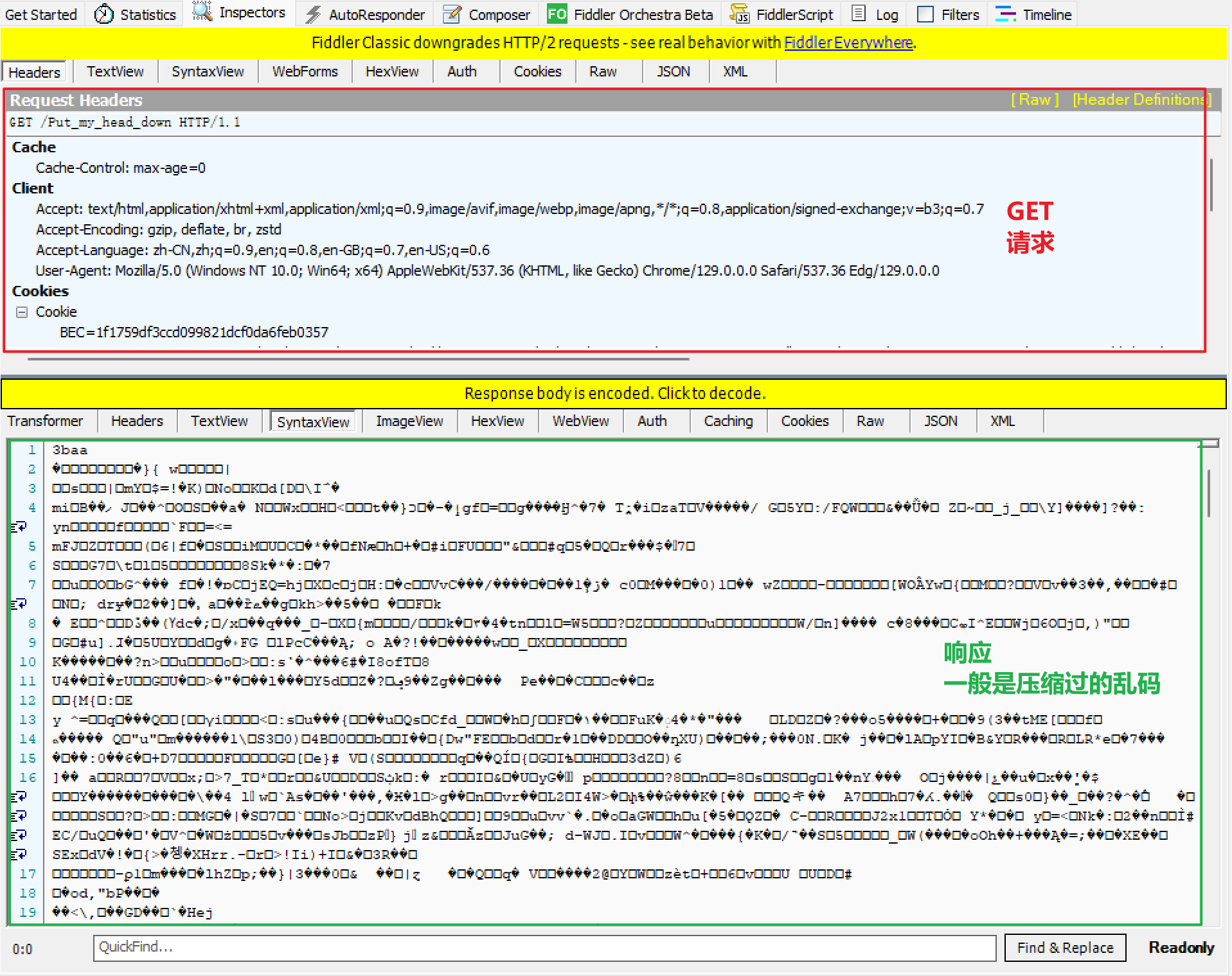Open the Transformer response tab
1232x976 pixels.
click(x=46, y=421)
